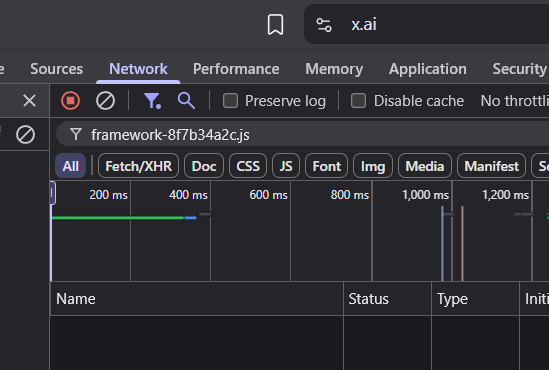Sort by the Status column header
The image size is (549, 370).
coord(388,299)
